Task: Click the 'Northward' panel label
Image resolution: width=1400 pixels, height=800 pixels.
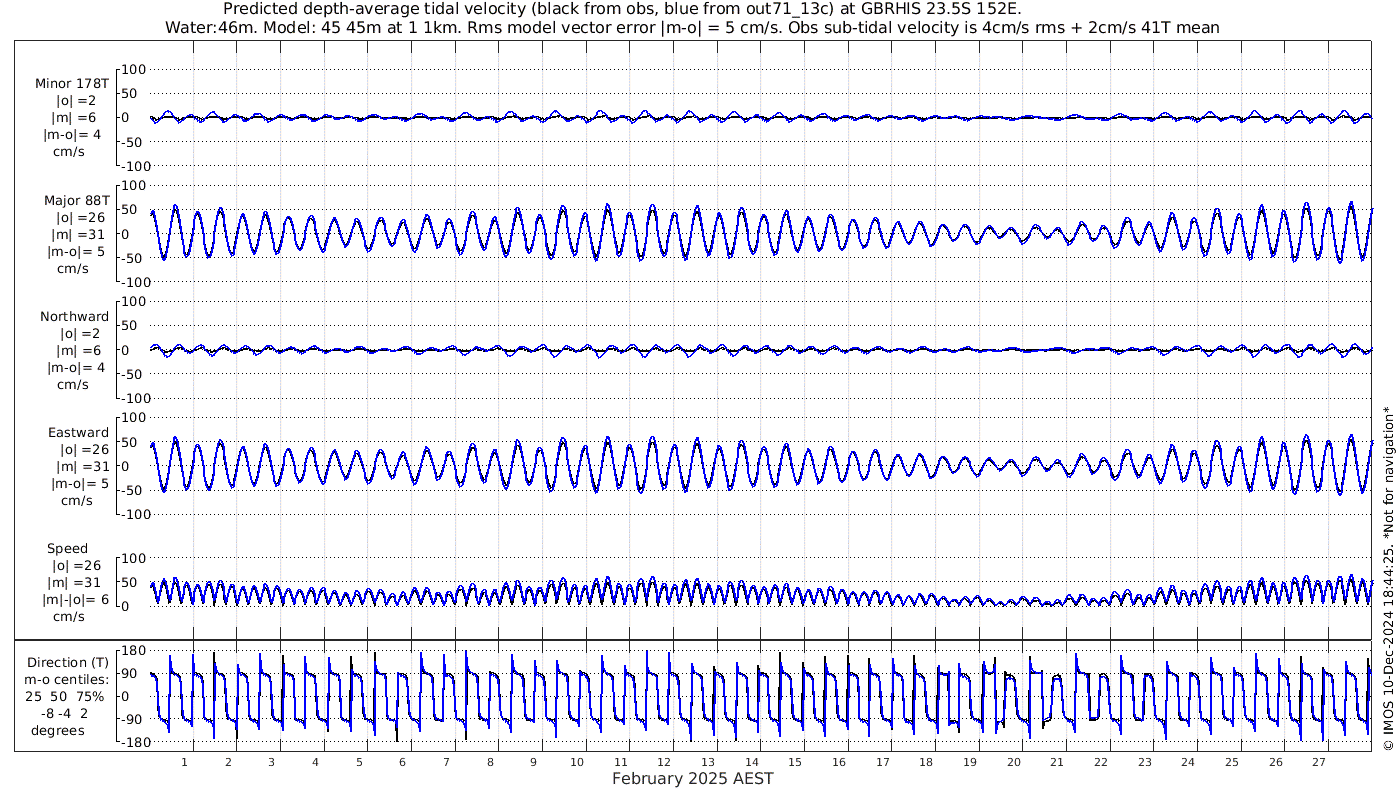Action: 75,316
